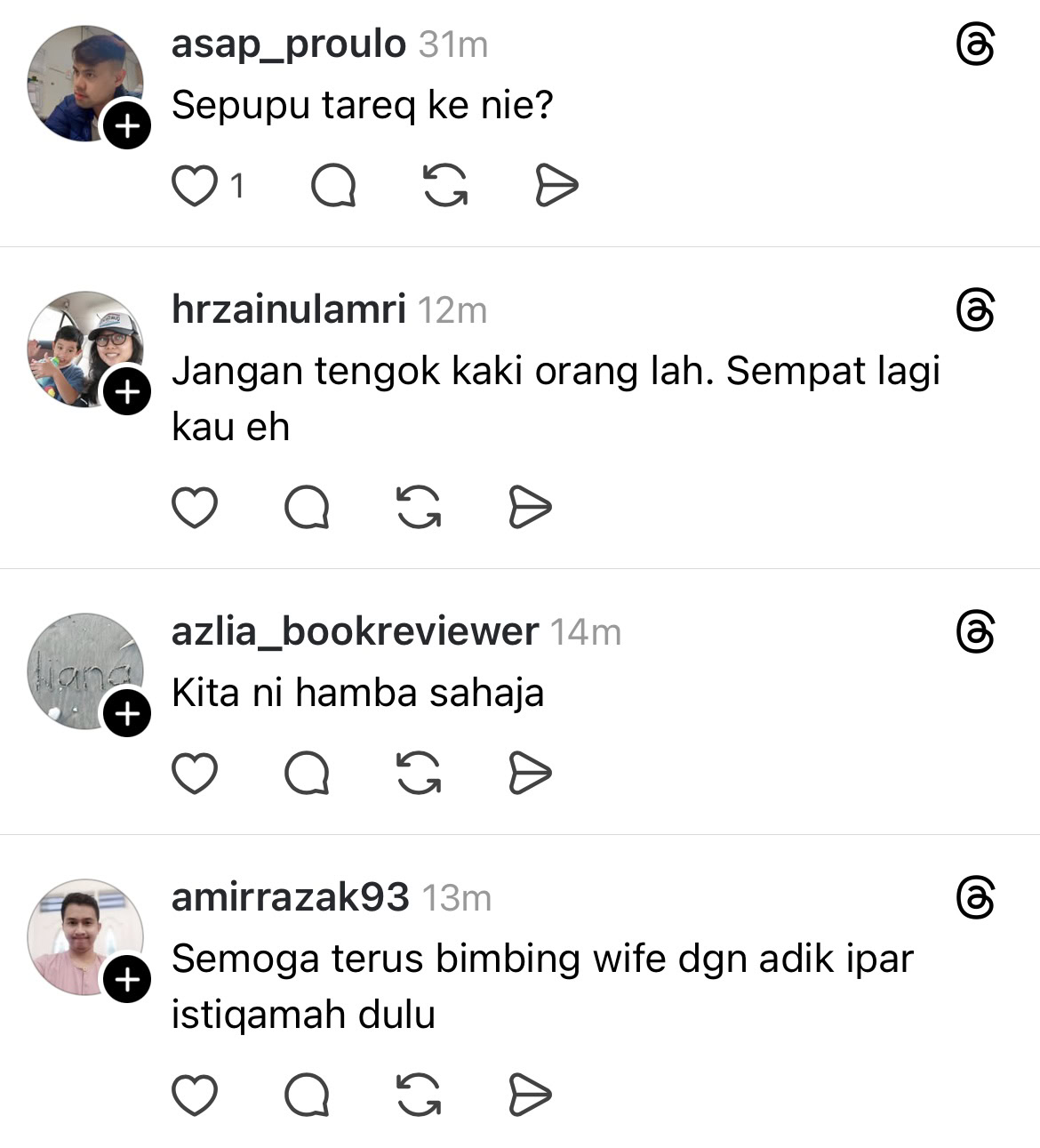Reply to amirrazak93's comment
The image size is (1040, 1148).
(307, 1095)
